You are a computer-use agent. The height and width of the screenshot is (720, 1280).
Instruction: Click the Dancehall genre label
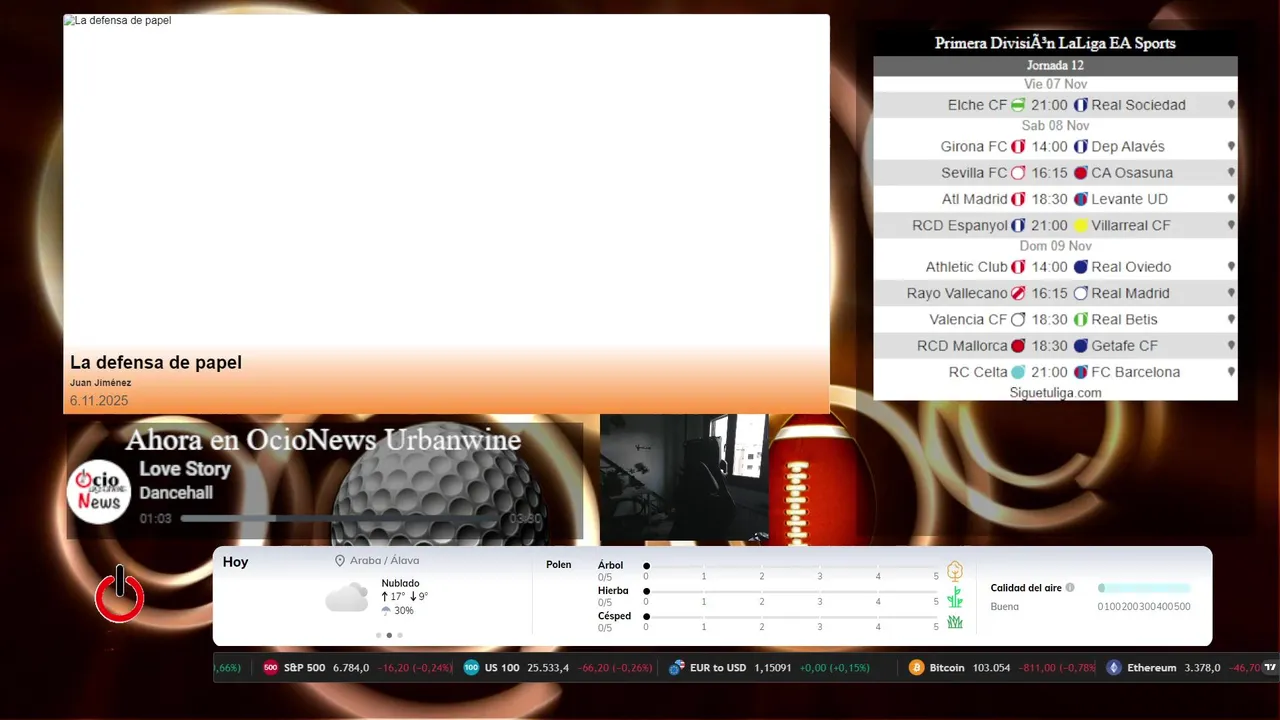[176, 493]
